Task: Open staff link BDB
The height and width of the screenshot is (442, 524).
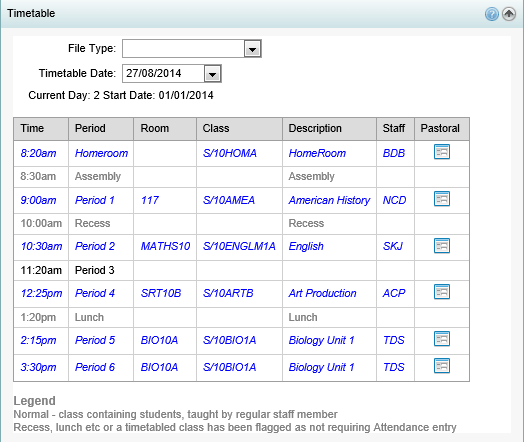Action: click(x=394, y=153)
